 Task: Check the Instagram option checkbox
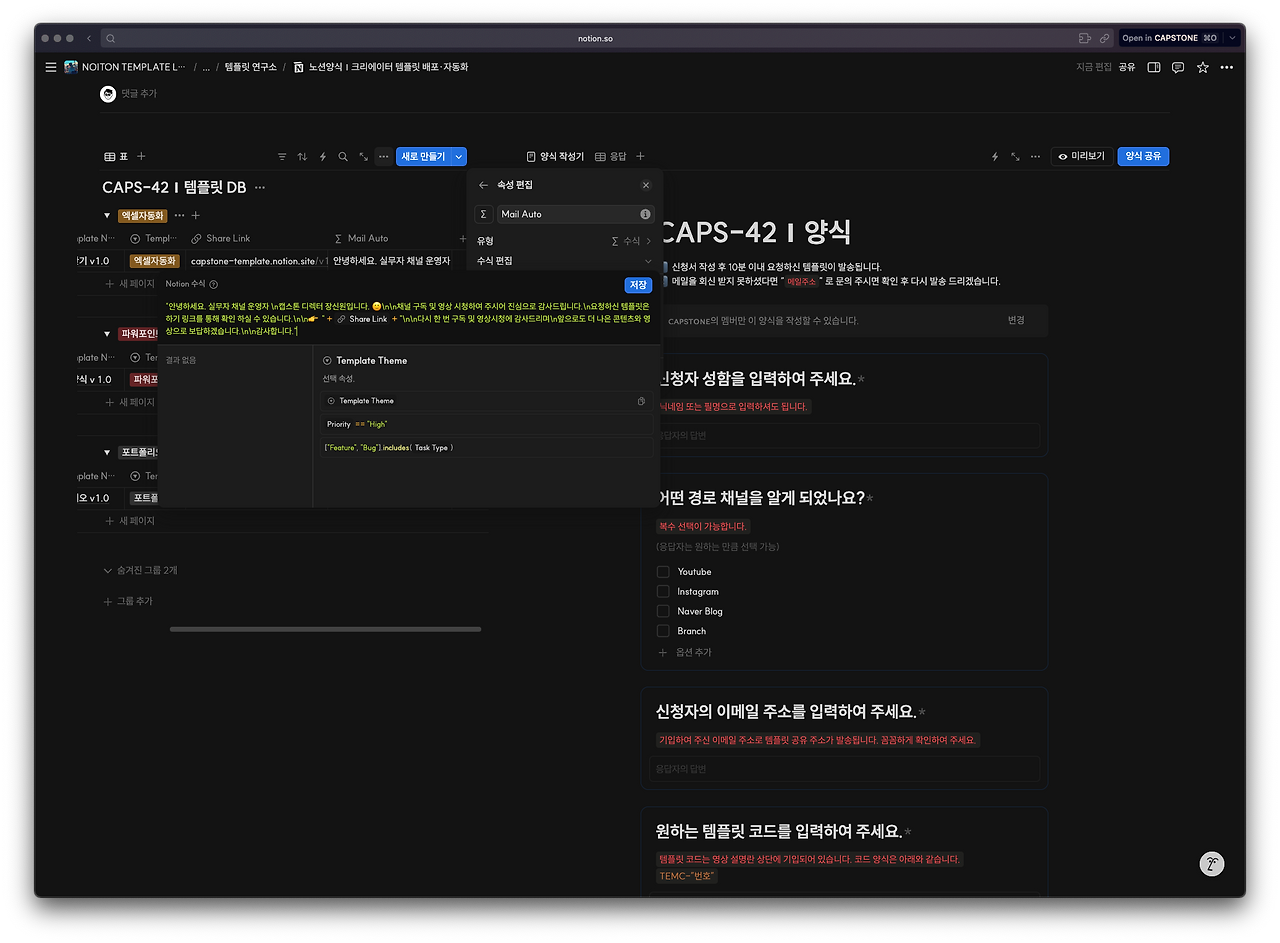coord(661,591)
